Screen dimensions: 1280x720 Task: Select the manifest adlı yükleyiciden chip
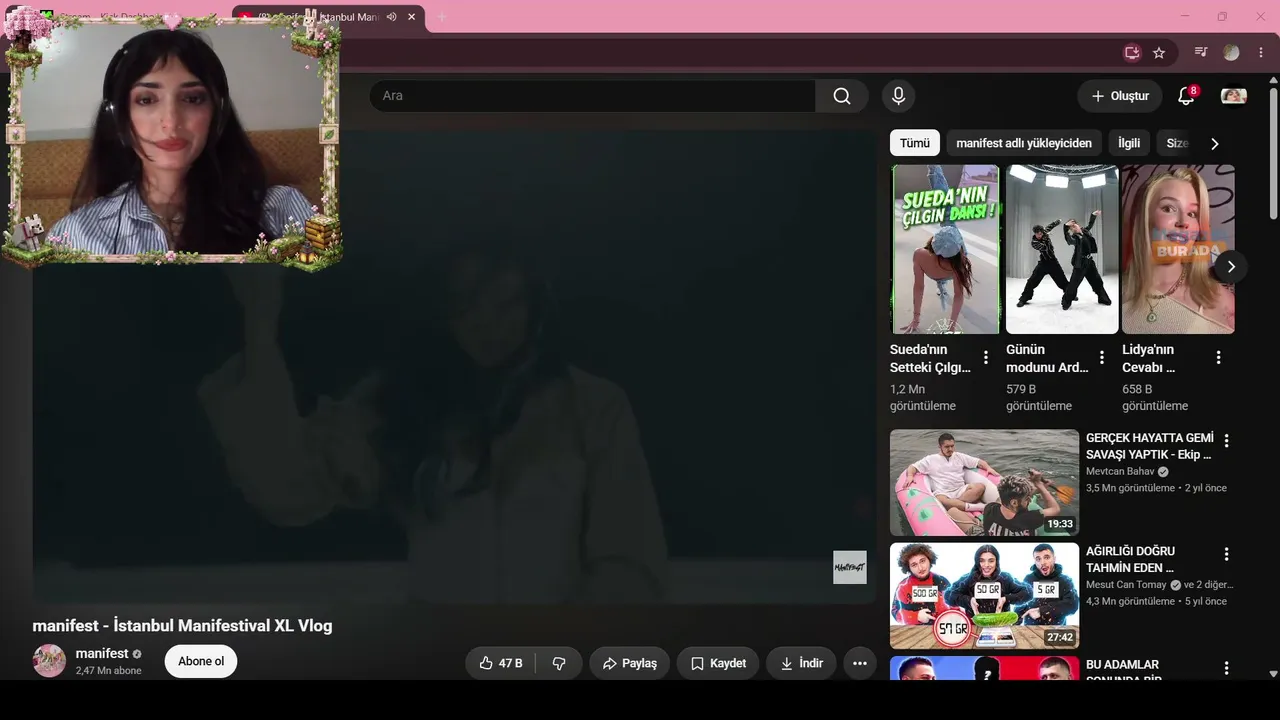tap(1024, 143)
